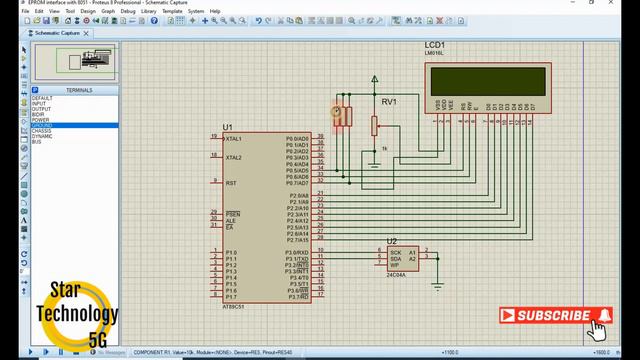Click the Zoom In magnifier icon
Screen dimensions: 640x360
pyautogui.click(x=214, y=21)
